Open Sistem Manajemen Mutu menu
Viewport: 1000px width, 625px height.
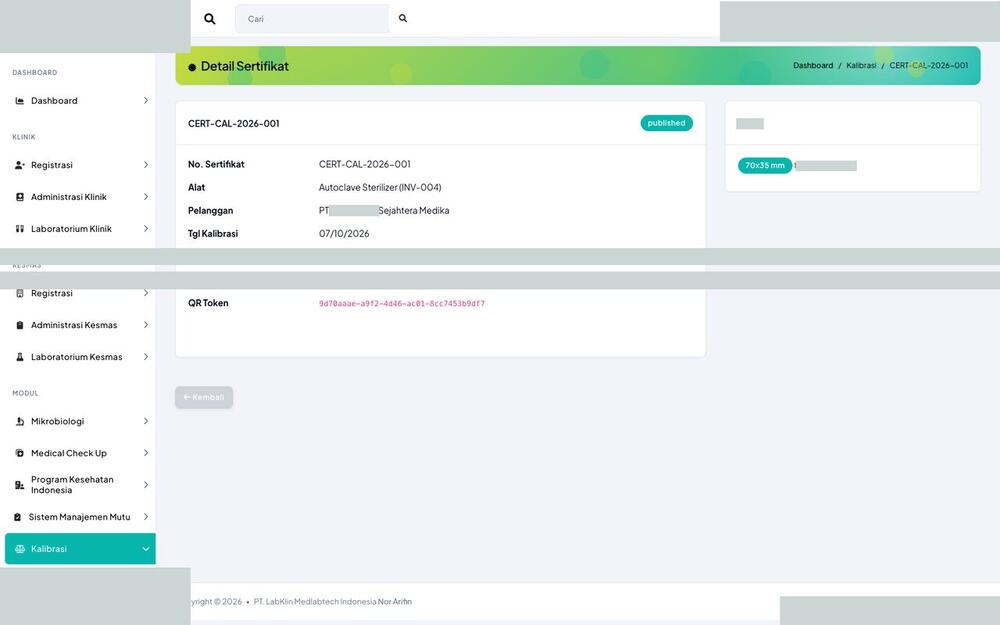(80, 517)
